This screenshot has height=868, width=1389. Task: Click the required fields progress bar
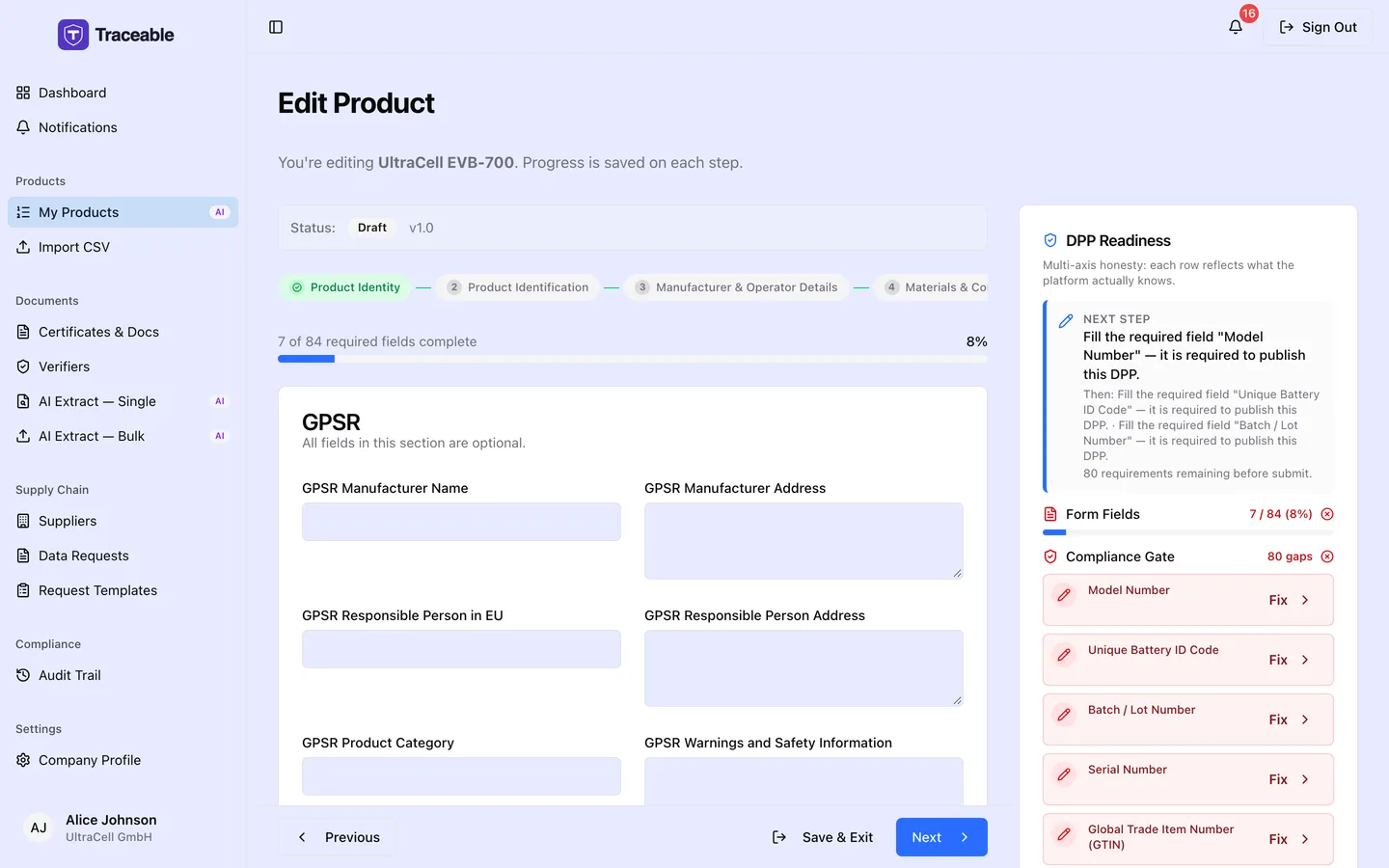[633, 359]
